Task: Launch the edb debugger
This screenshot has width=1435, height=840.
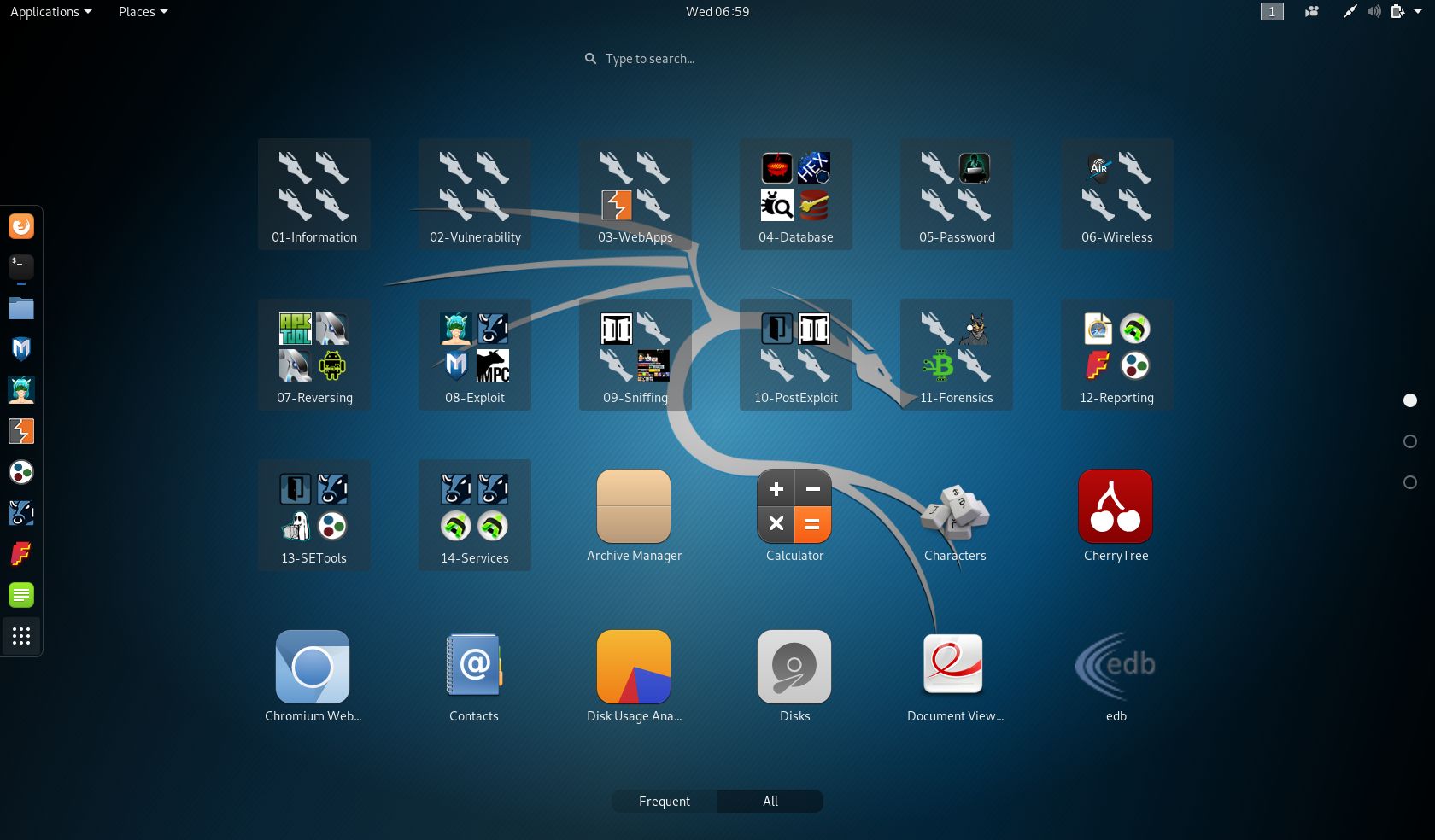Action: pos(1116,676)
